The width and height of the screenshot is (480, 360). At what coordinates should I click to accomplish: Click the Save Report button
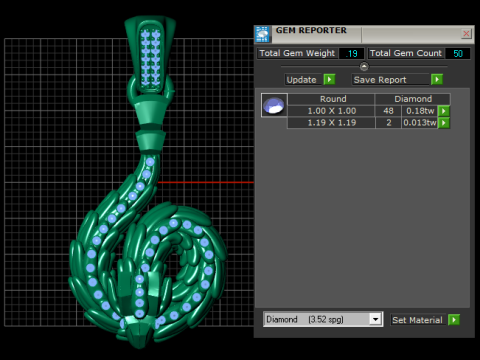(x=390, y=80)
